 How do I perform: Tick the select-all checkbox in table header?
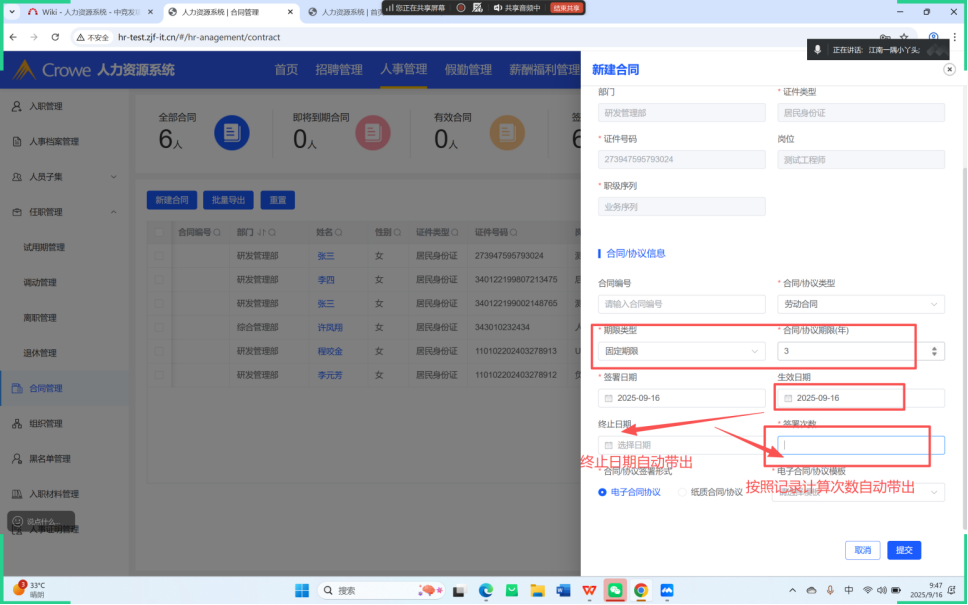[x=159, y=233]
